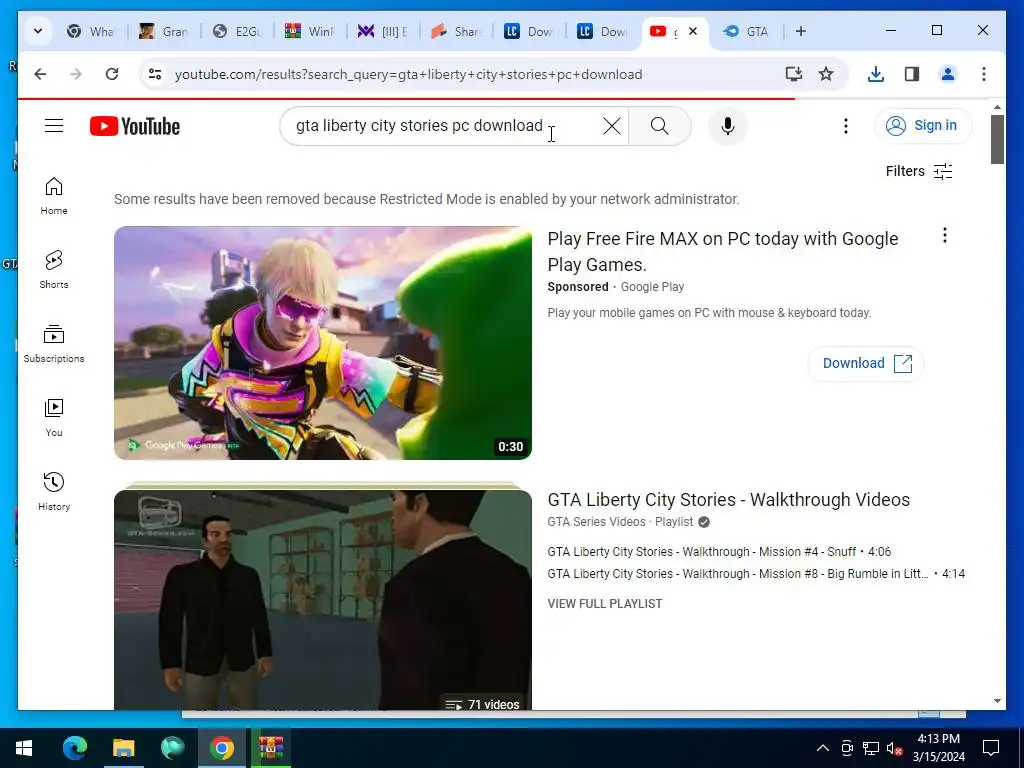The width and height of the screenshot is (1024, 768).
Task: Activate voice search microphone
Action: (728, 126)
